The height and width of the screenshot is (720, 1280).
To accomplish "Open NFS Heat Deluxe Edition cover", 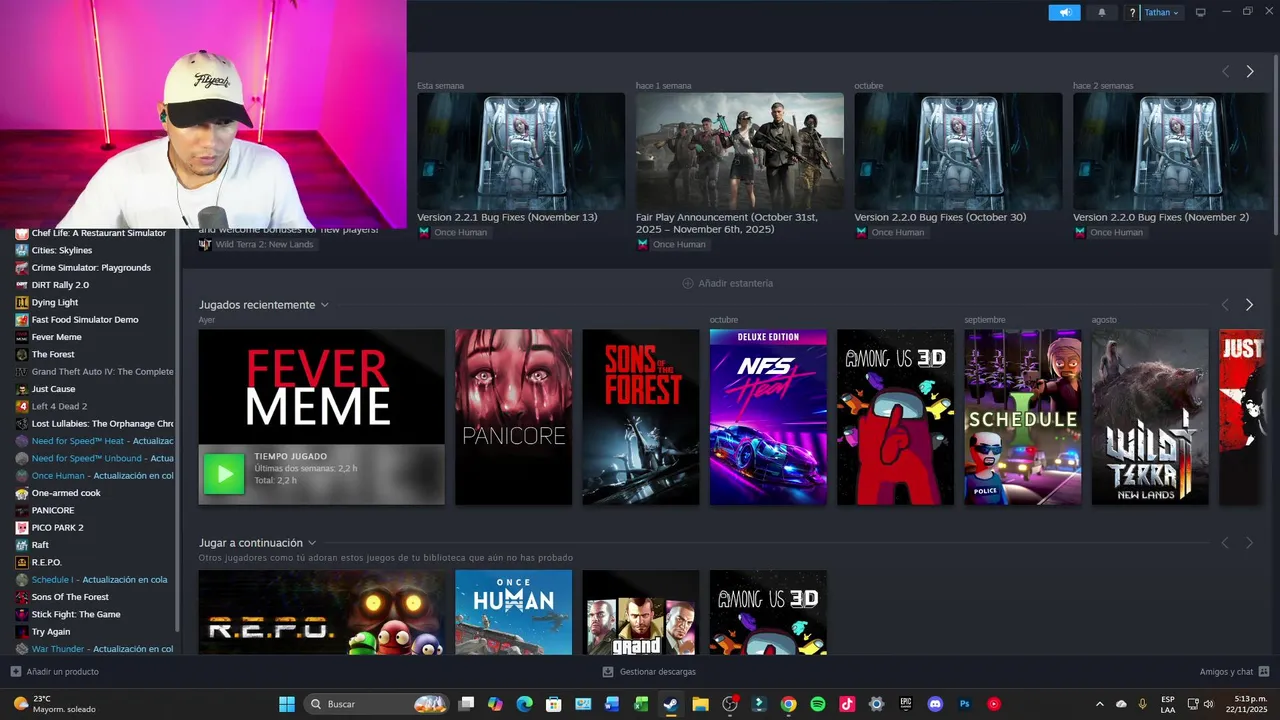I will coord(768,417).
